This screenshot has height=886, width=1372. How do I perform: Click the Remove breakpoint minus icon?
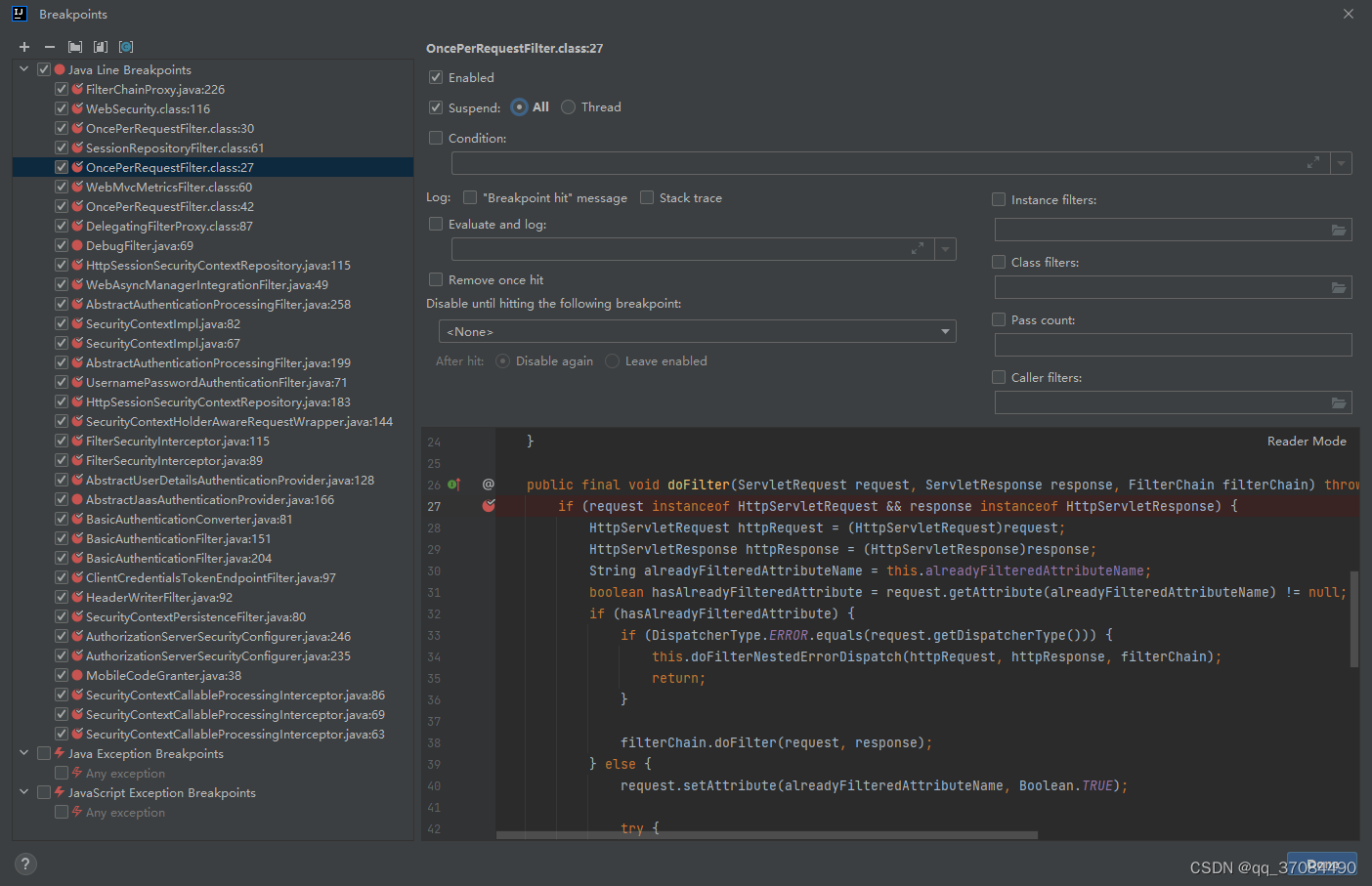click(50, 47)
